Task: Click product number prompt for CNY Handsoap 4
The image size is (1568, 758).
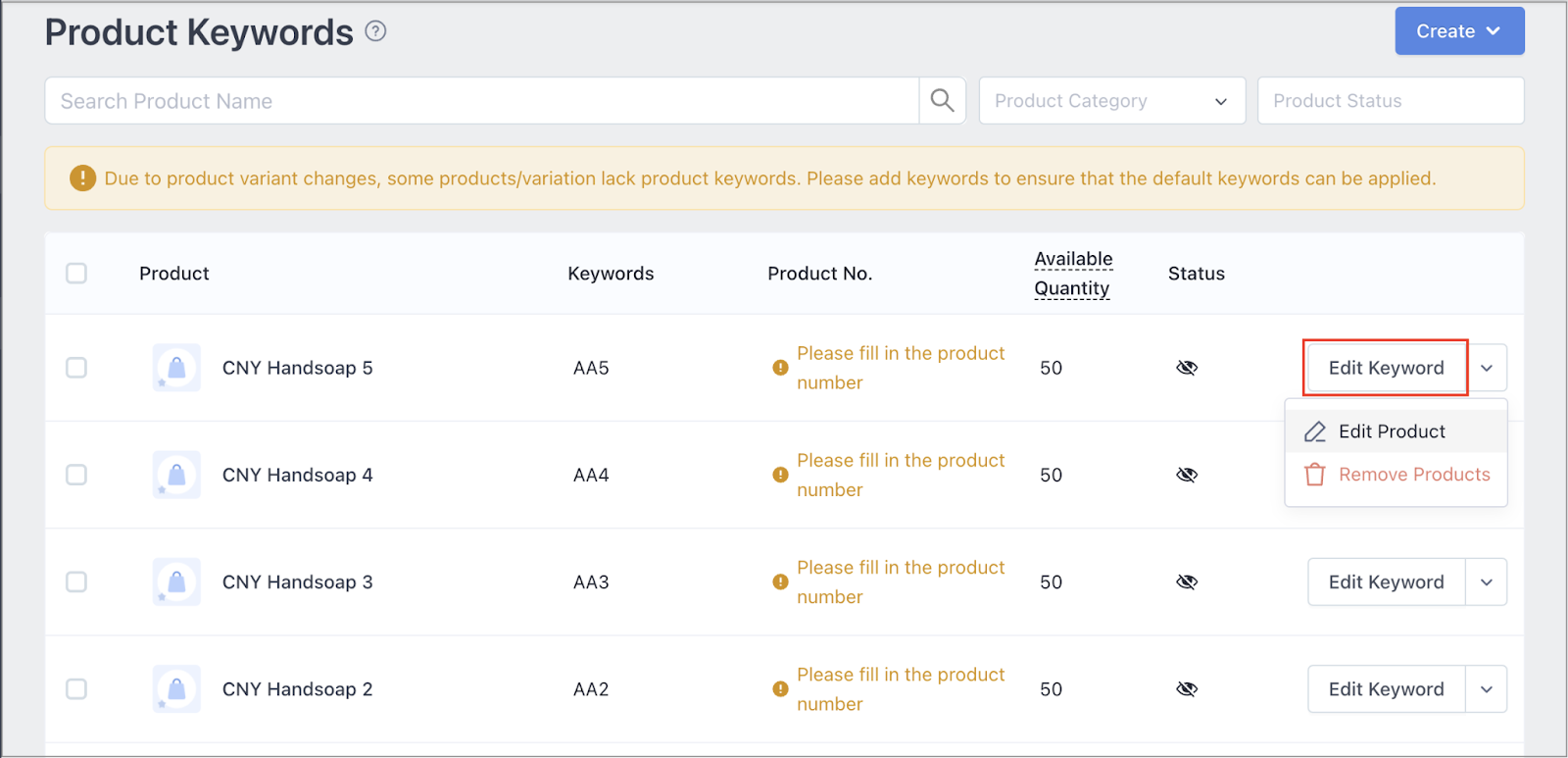Action: pos(901,475)
